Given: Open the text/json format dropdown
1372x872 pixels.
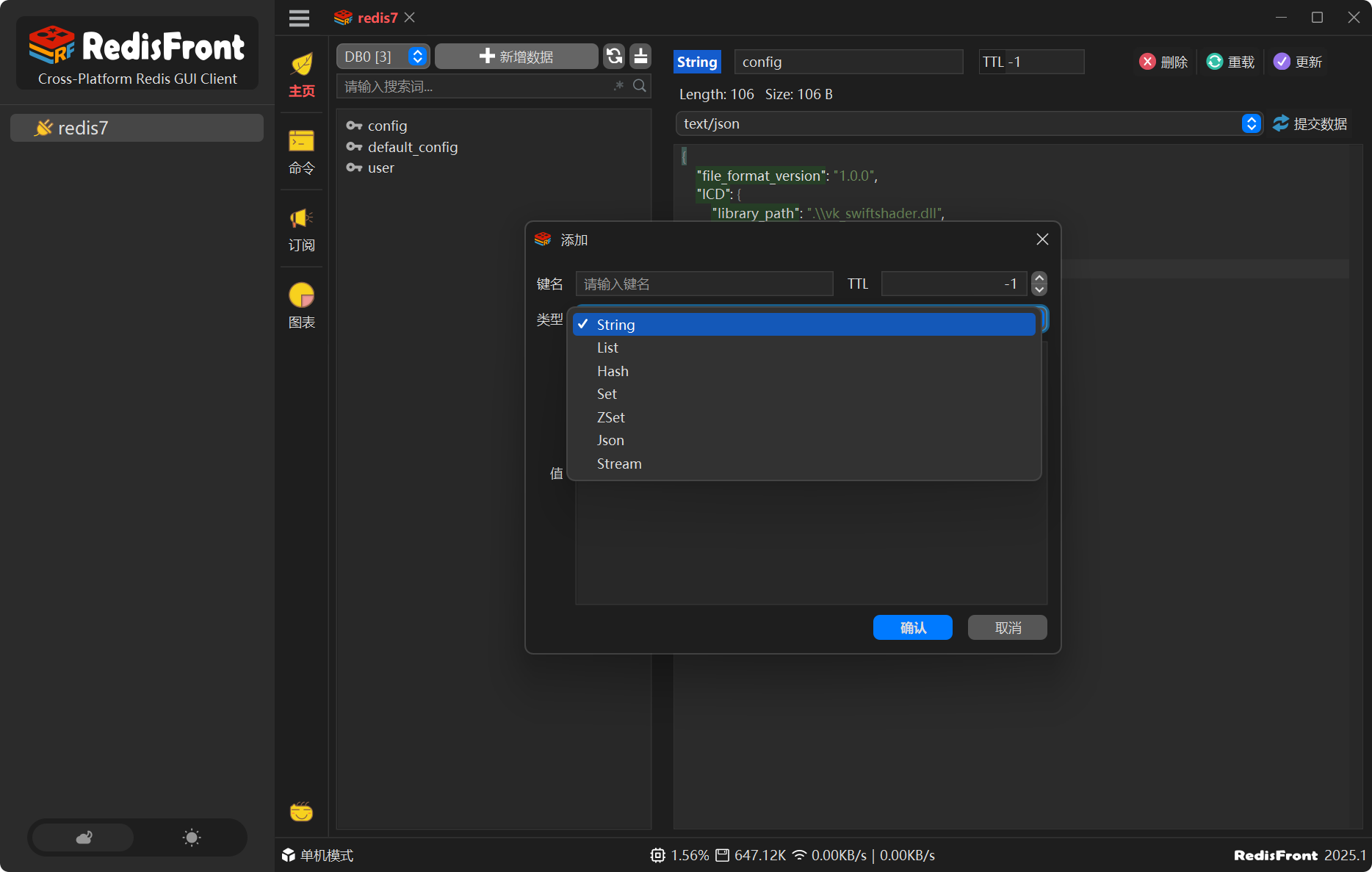Looking at the screenshot, I should pyautogui.click(x=969, y=123).
